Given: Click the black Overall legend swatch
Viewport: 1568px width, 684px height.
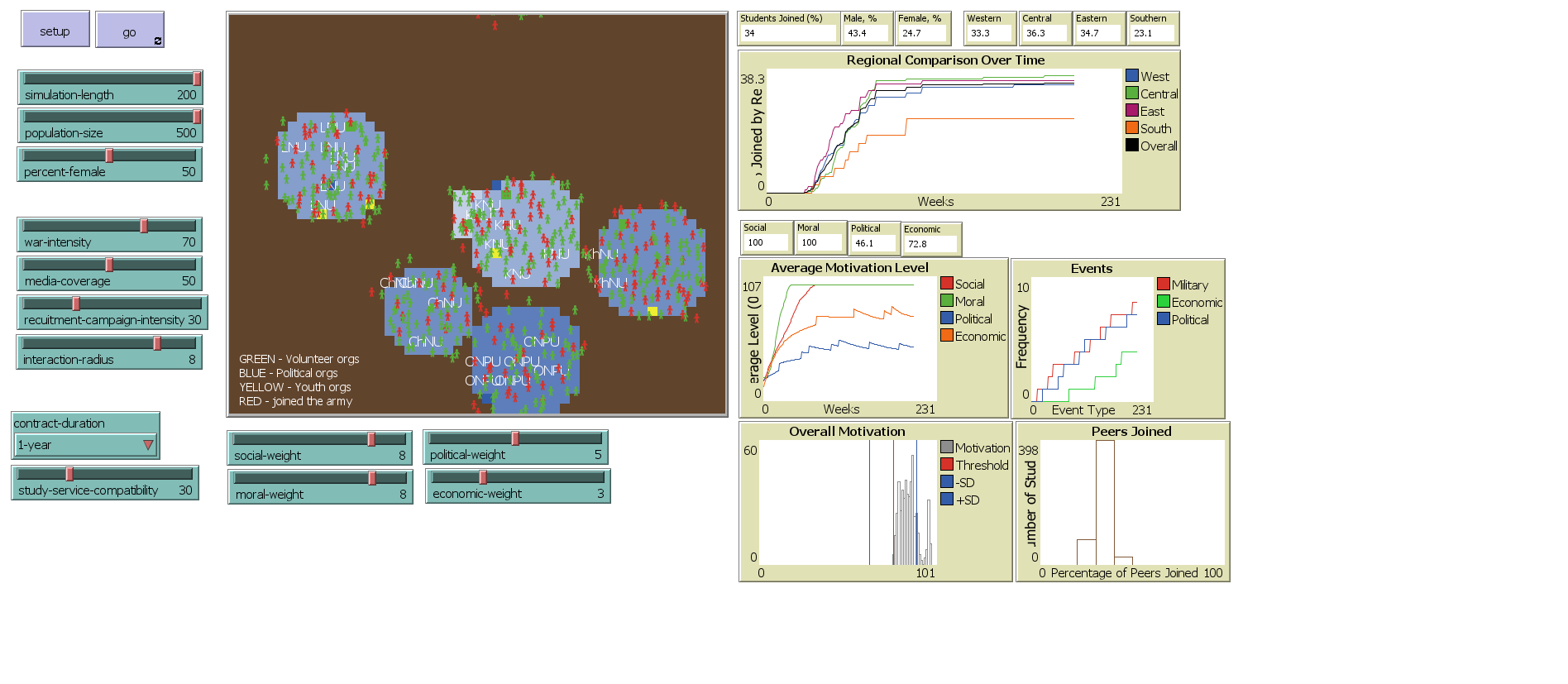Looking at the screenshot, I should coord(1131,146).
